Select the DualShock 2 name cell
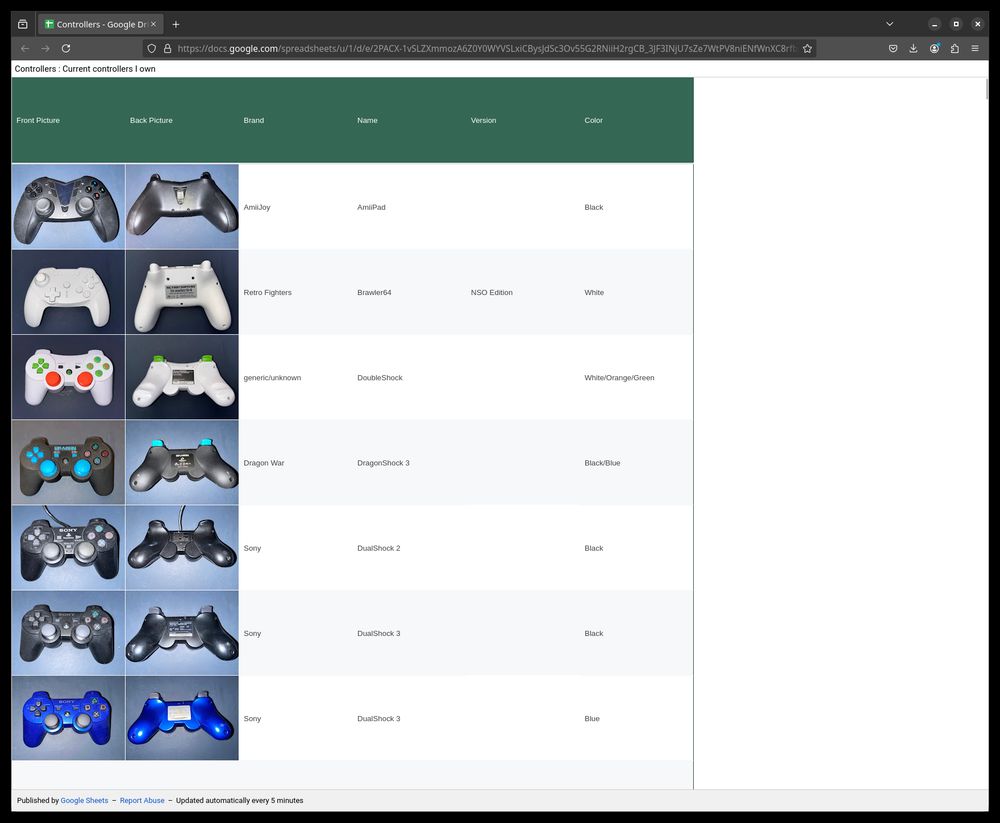The height and width of the screenshot is (823, 1000). [x=410, y=548]
